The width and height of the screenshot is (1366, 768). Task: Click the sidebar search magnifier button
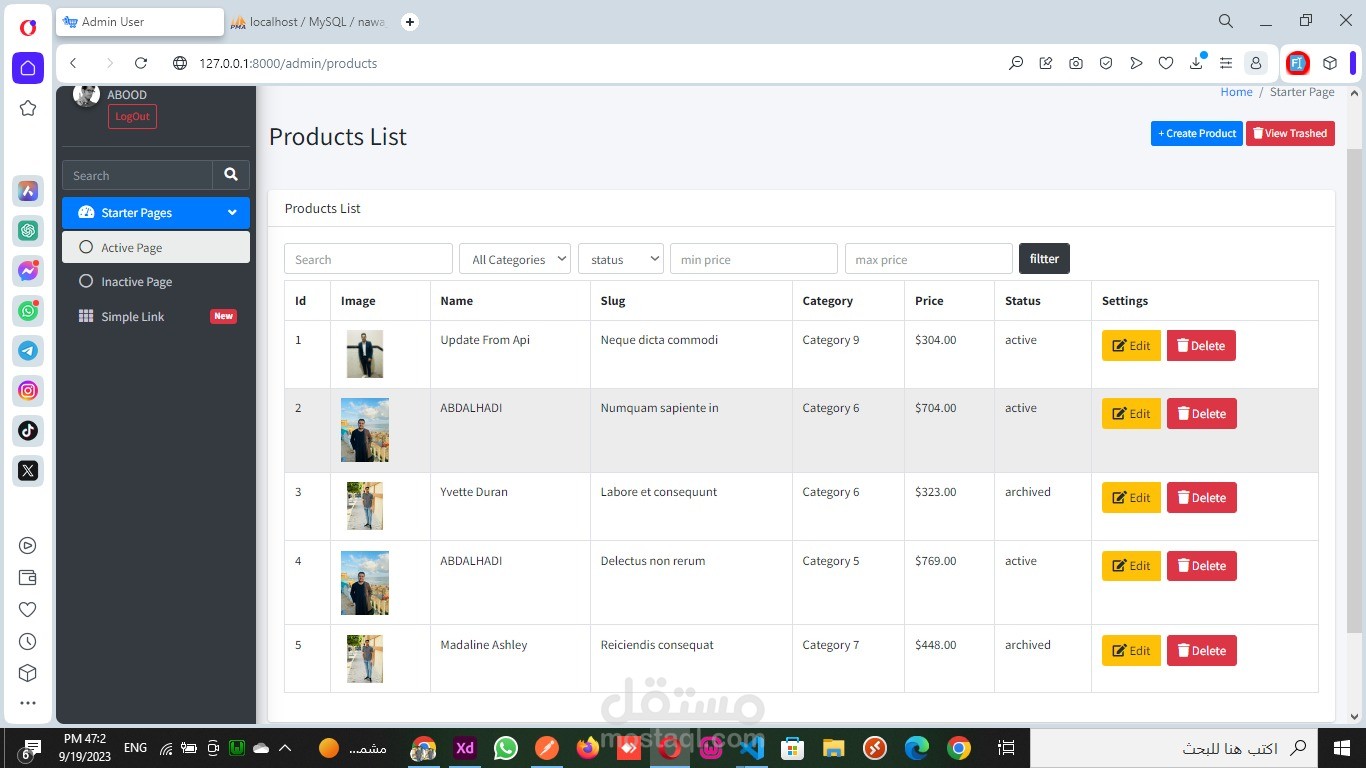pos(231,175)
